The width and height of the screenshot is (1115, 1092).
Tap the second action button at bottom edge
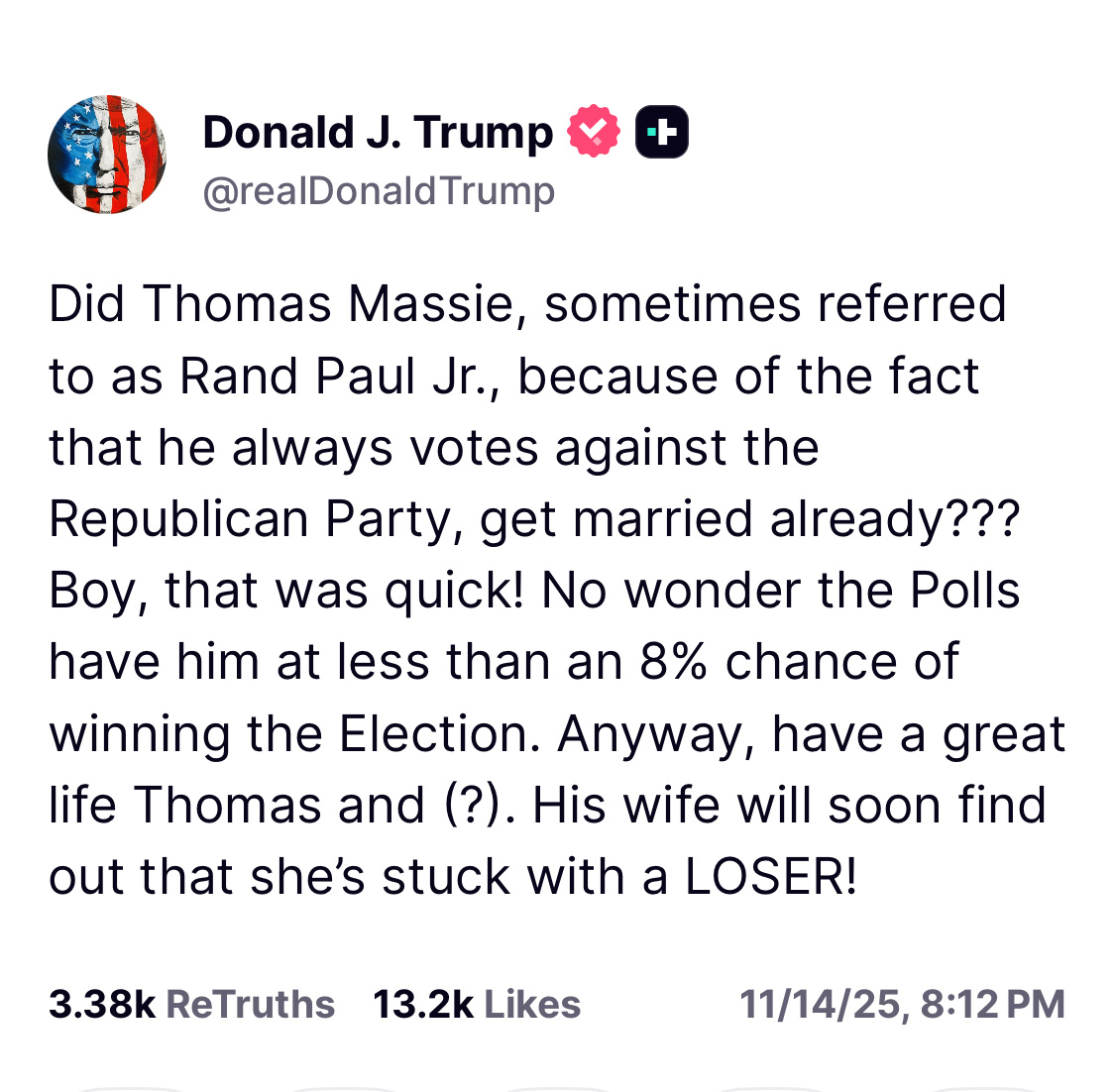(342, 1088)
